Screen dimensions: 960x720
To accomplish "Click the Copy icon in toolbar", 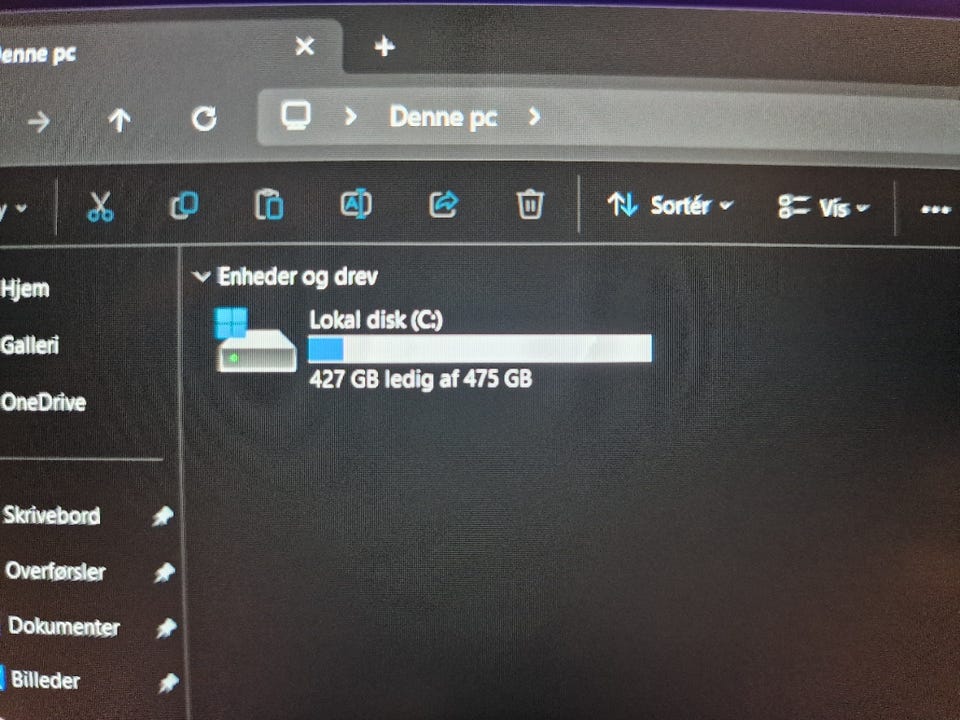I will pos(184,205).
